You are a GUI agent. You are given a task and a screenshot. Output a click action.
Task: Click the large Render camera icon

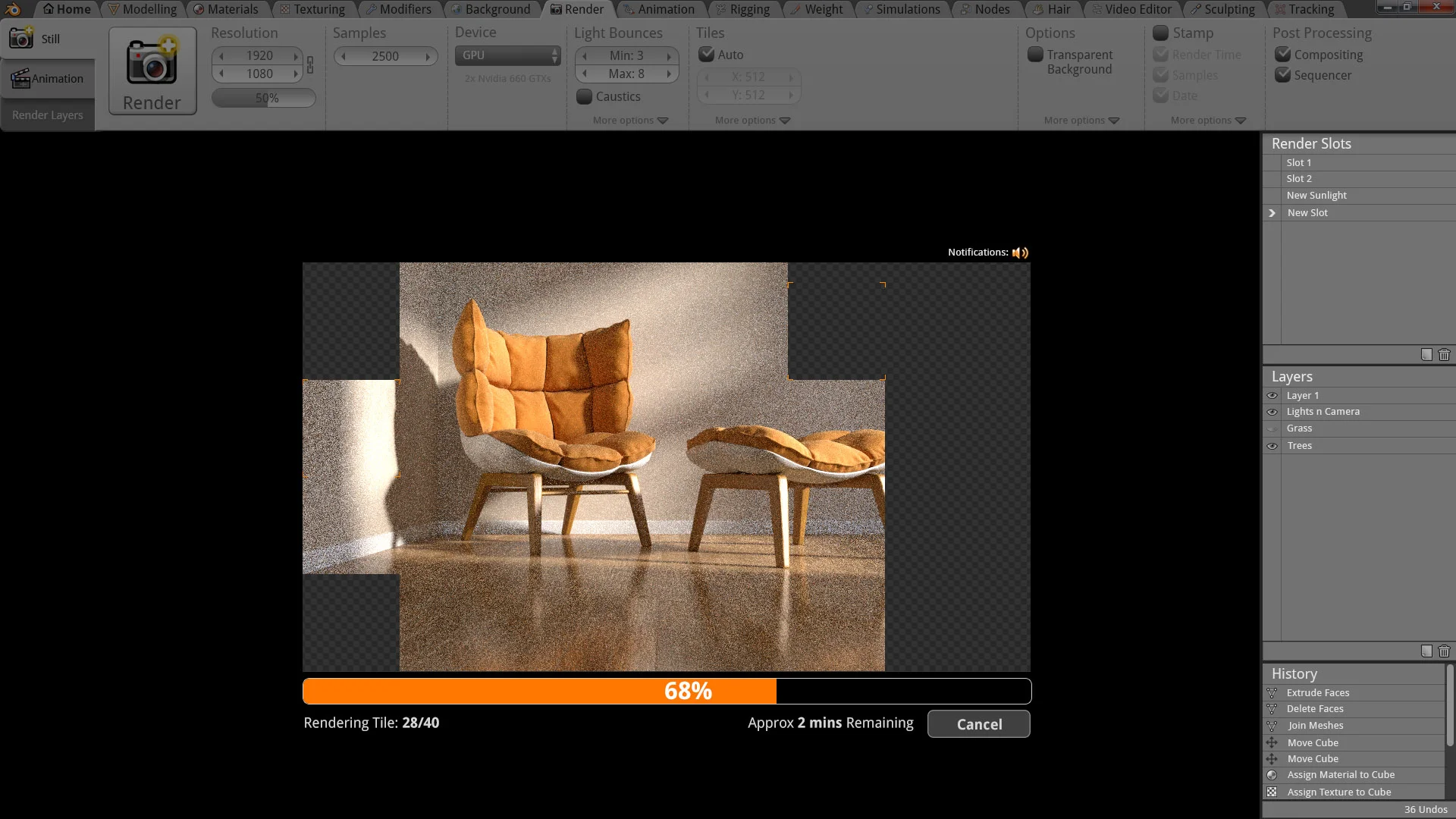point(152,62)
